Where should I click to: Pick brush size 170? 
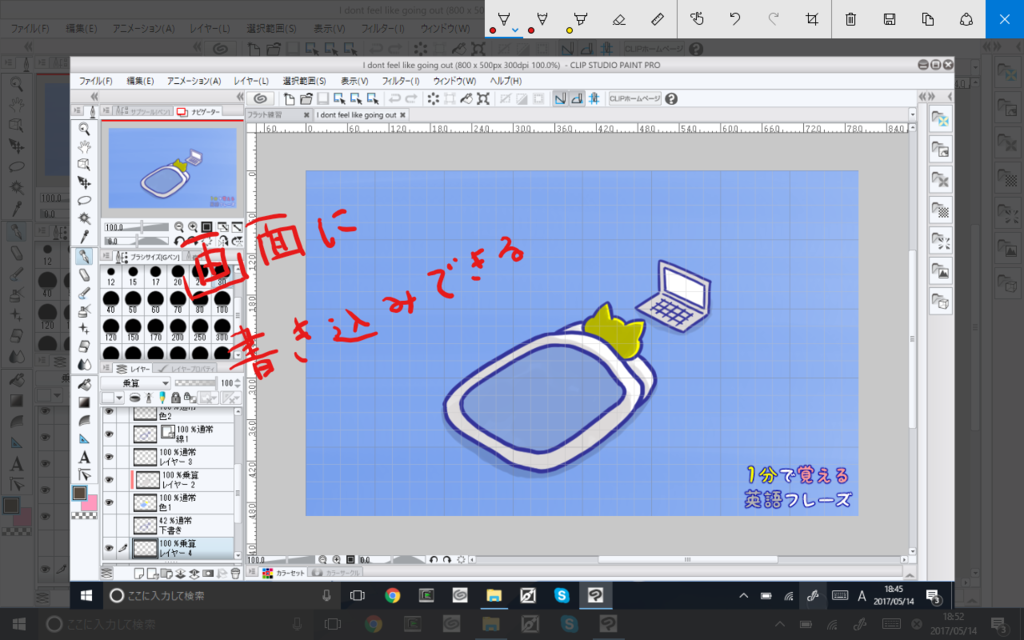point(155,330)
